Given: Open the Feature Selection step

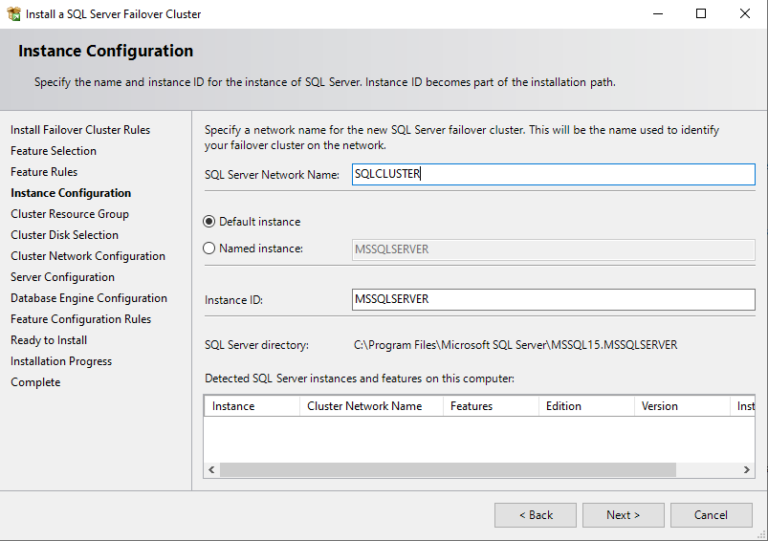Looking at the screenshot, I should tap(54, 151).
